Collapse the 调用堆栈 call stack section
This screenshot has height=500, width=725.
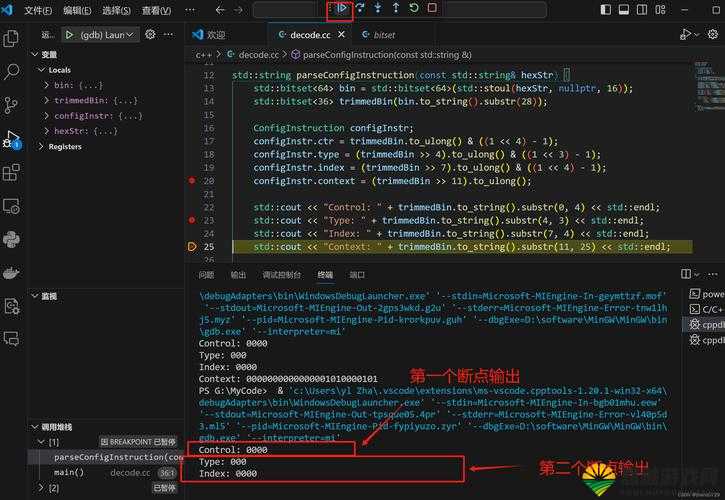pos(35,426)
